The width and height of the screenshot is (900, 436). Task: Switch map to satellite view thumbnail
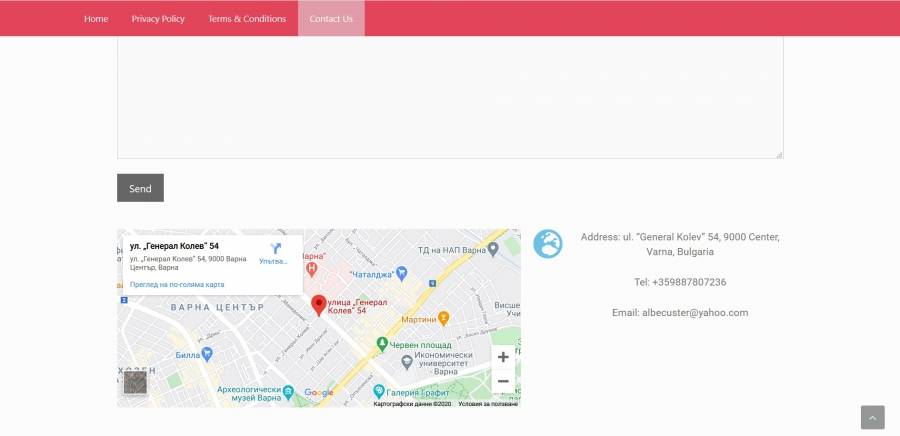(x=135, y=382)
